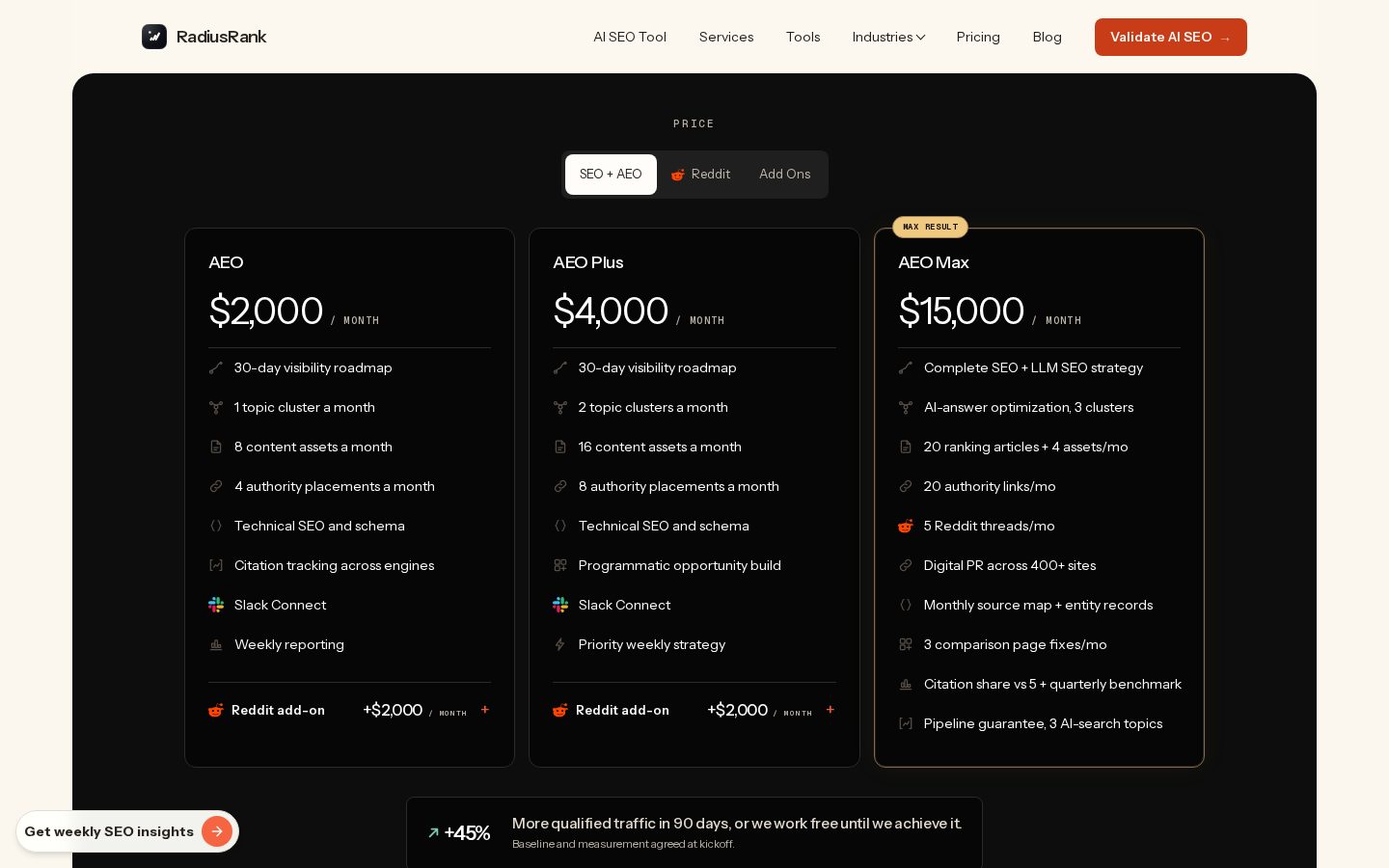The height and width of the screenshot is (868, 1389).
Task: Click the $2,000 price on the AEO plan
Action: coord(266,311)
